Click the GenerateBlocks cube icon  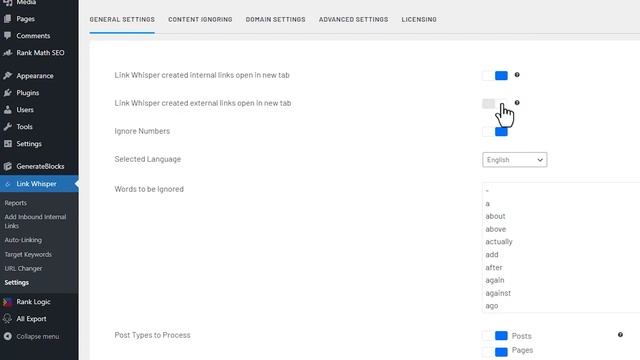(7, 166)
